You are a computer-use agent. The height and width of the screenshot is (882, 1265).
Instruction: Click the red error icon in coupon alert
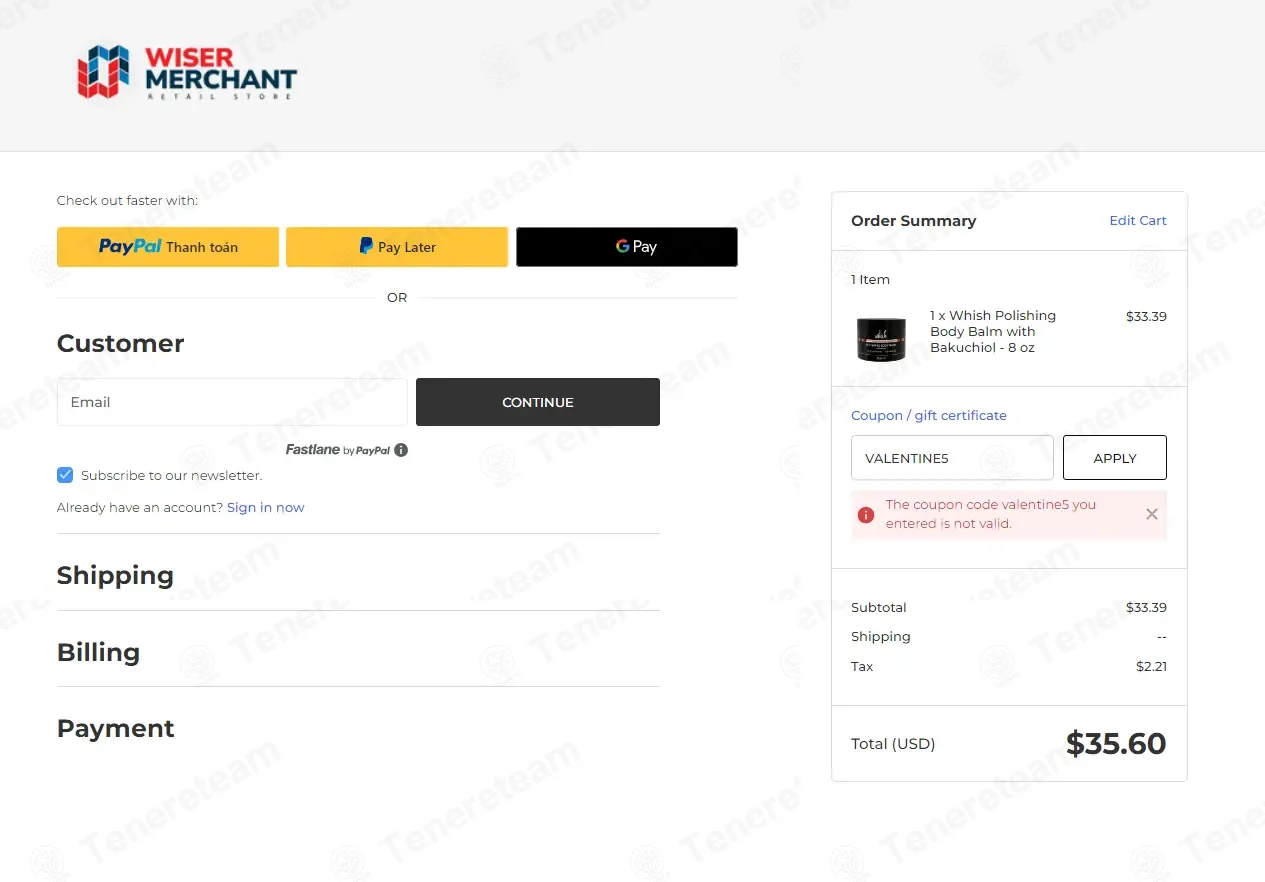[866, 515]
